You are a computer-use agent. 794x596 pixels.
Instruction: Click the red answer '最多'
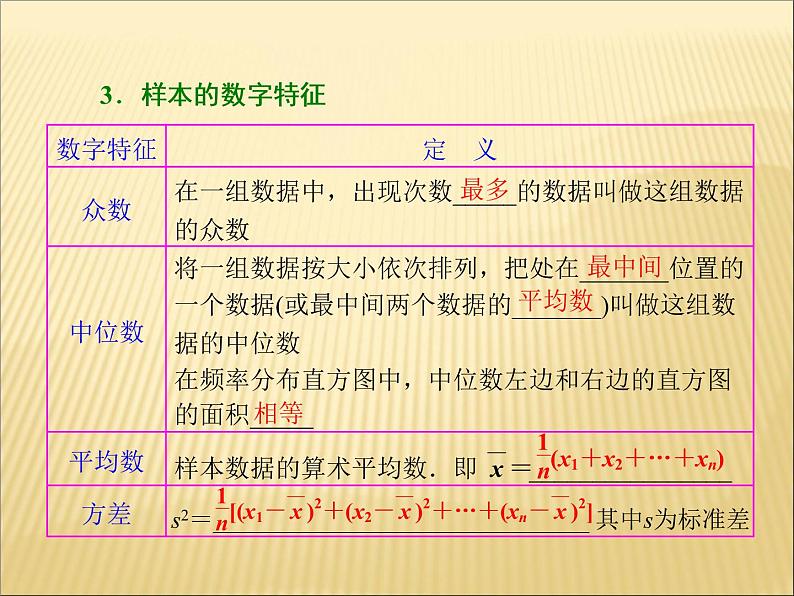[485, 190]
